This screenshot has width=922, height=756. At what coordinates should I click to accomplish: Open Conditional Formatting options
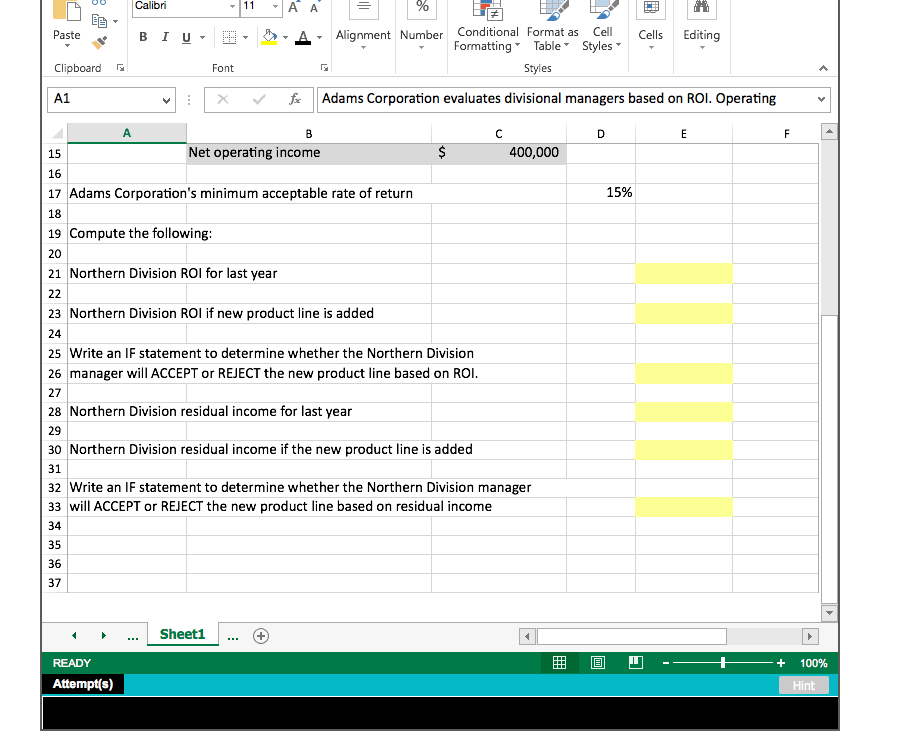pos(487,30)
